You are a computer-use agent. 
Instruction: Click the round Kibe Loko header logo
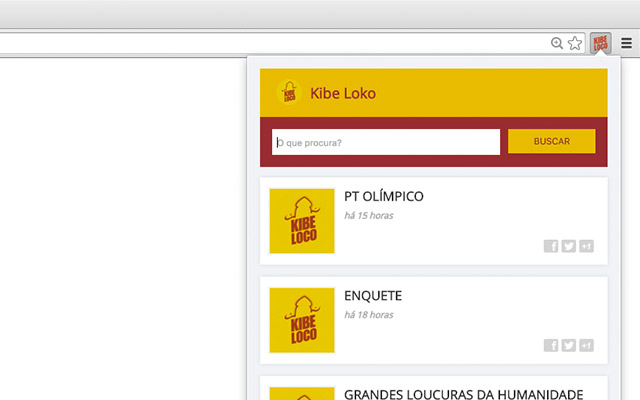289,93
